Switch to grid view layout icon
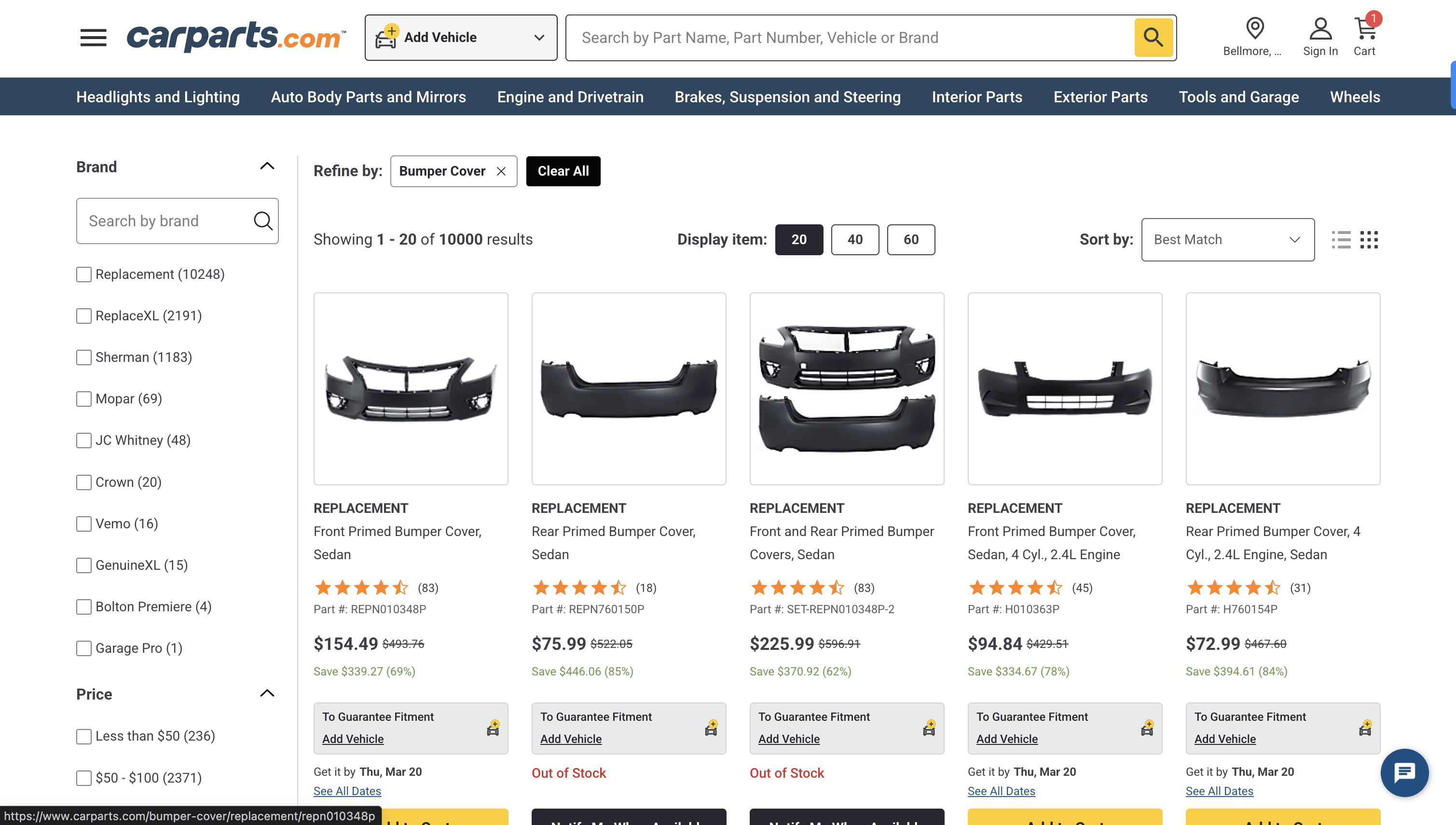Viewport: 1456px width, 825px height. [1369, 240]
